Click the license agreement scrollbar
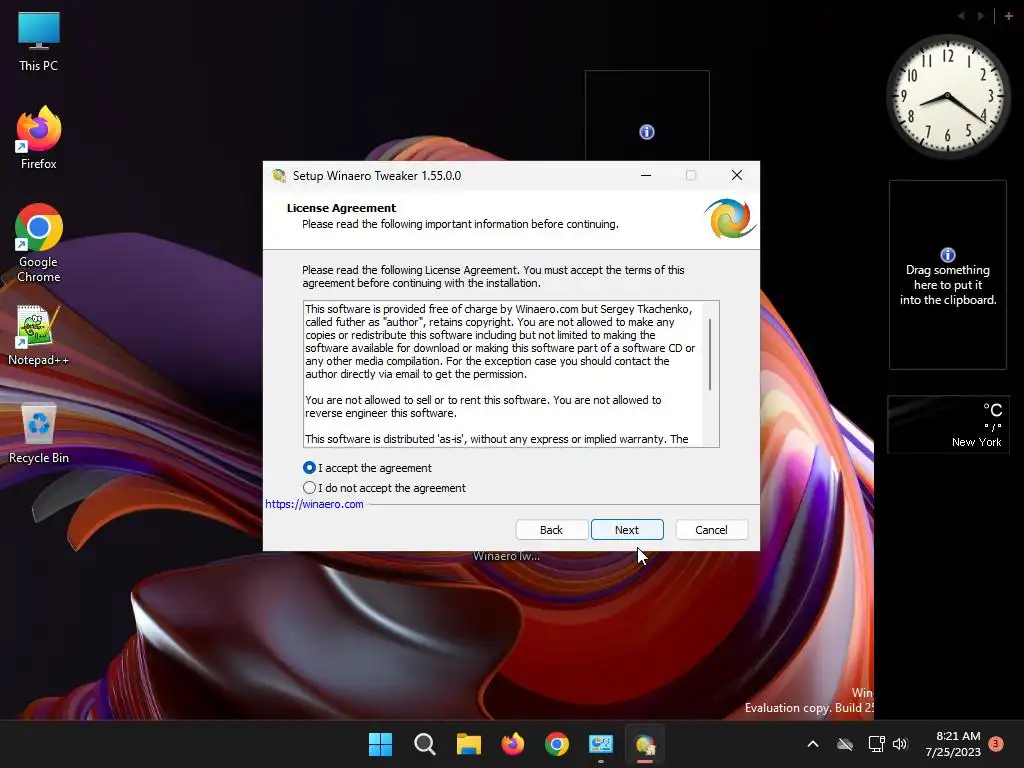This screenshot has width=1024, height=768. pyautogui.click(x=710, y=354)
